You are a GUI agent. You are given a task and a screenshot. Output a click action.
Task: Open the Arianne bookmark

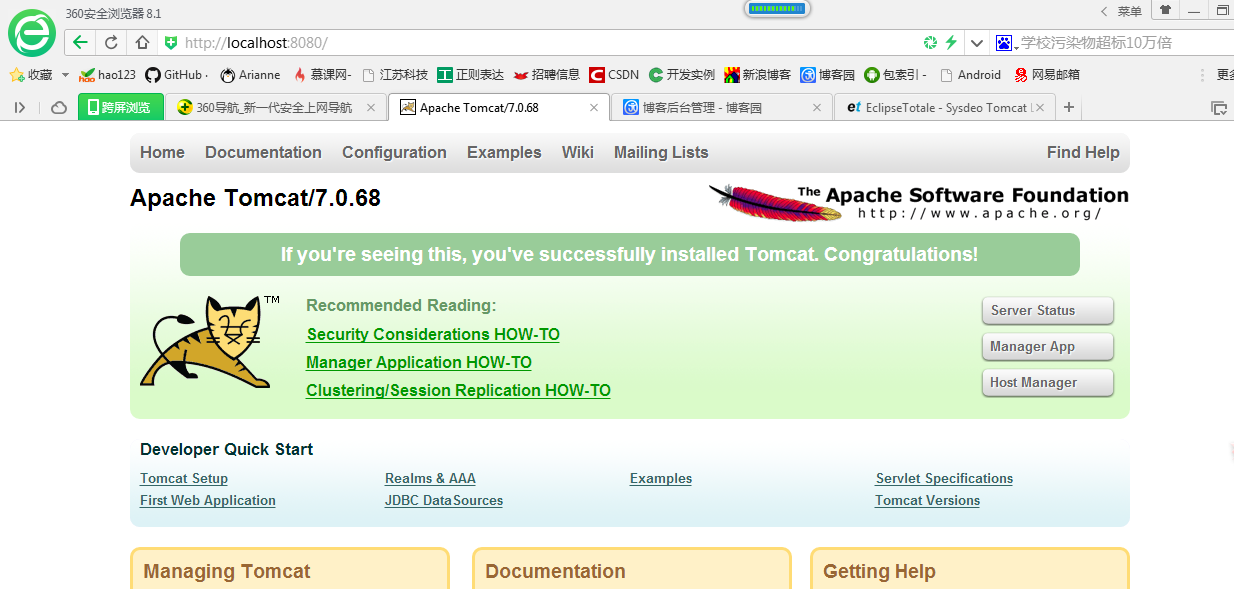(250, 75)
